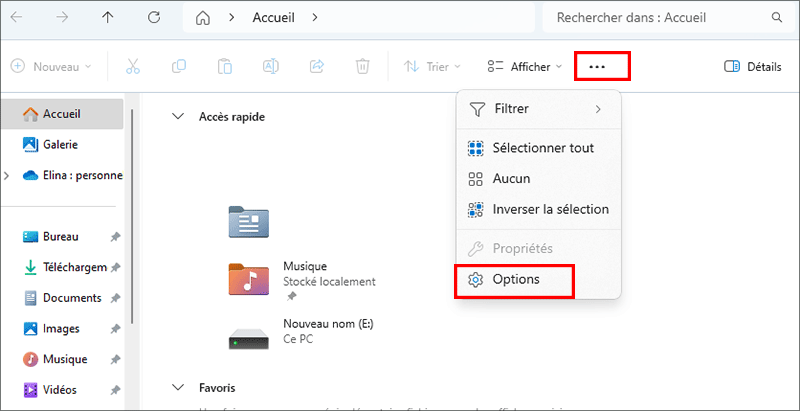Click the Ce PC location text
The height and width of the screenshot is (411, 800).
click(298, 339)
